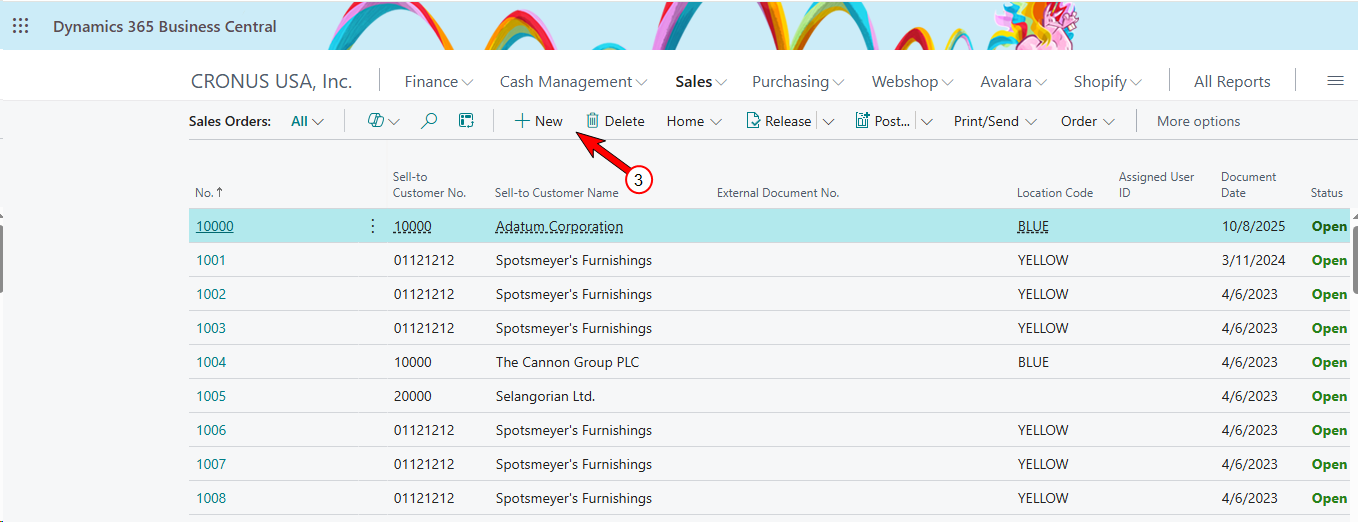Click the Location Code column header
This screenshot has height=522, width=1358.
[x=1055, y=193]
